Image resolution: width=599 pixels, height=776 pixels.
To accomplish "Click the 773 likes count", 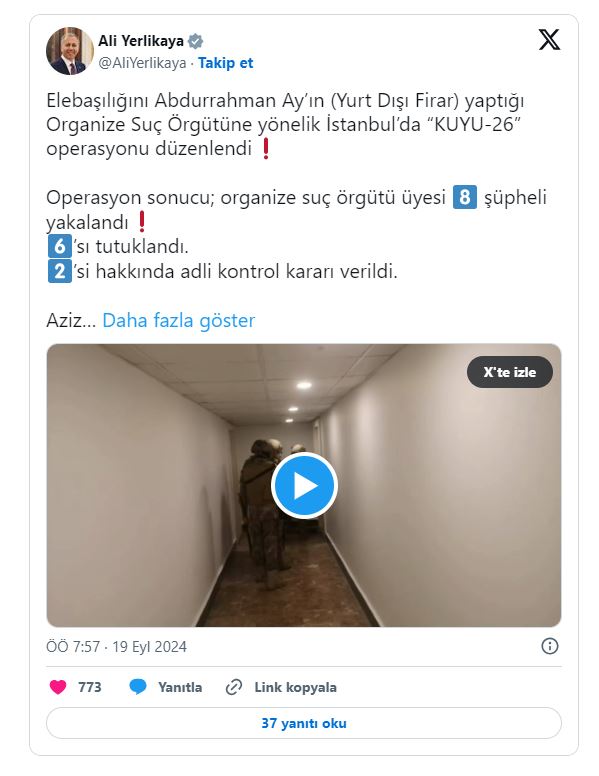I will (90, 687).
